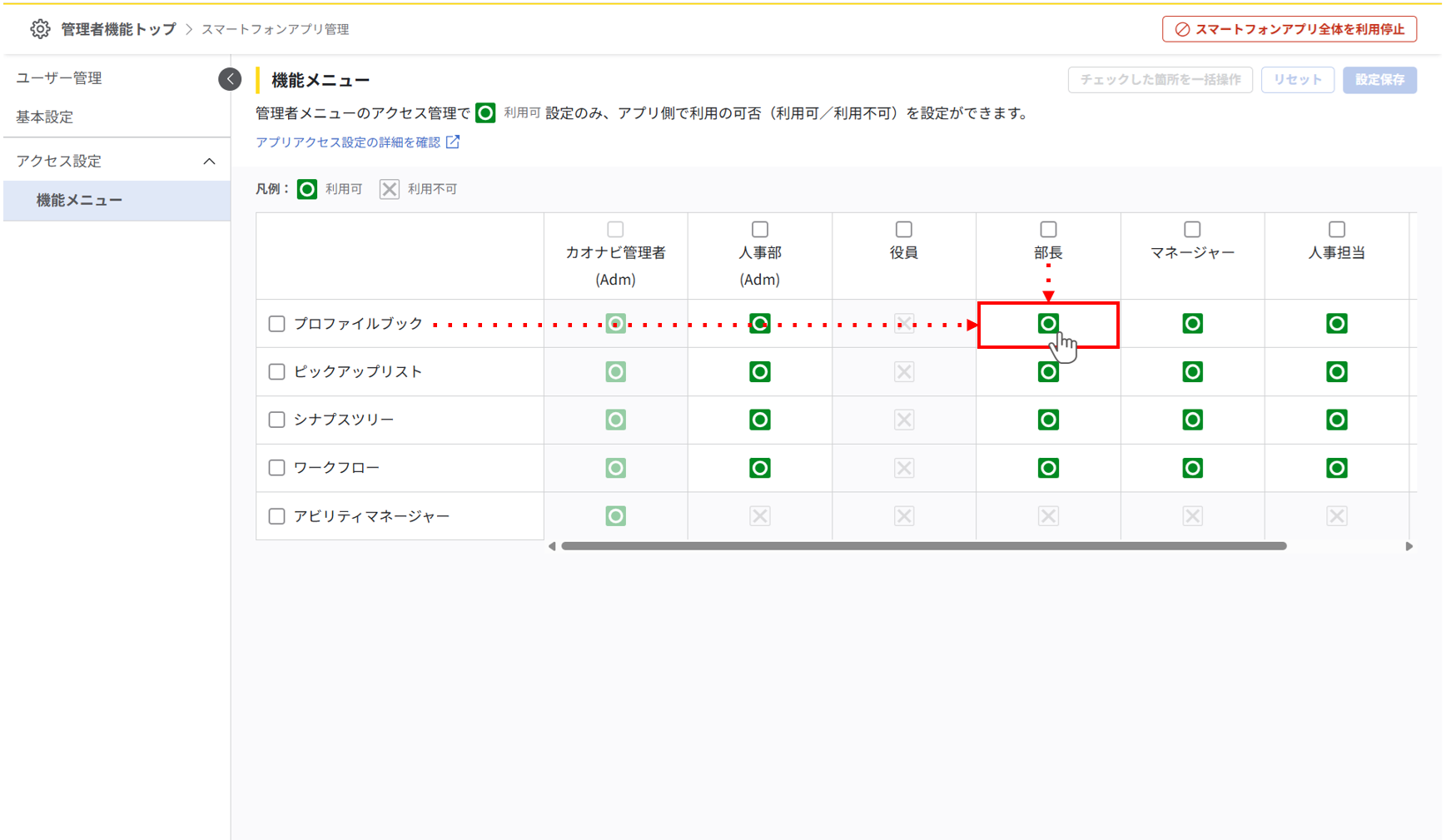
Task: Check the 部長 column checkbox
Action: [x=1048, y=229]
